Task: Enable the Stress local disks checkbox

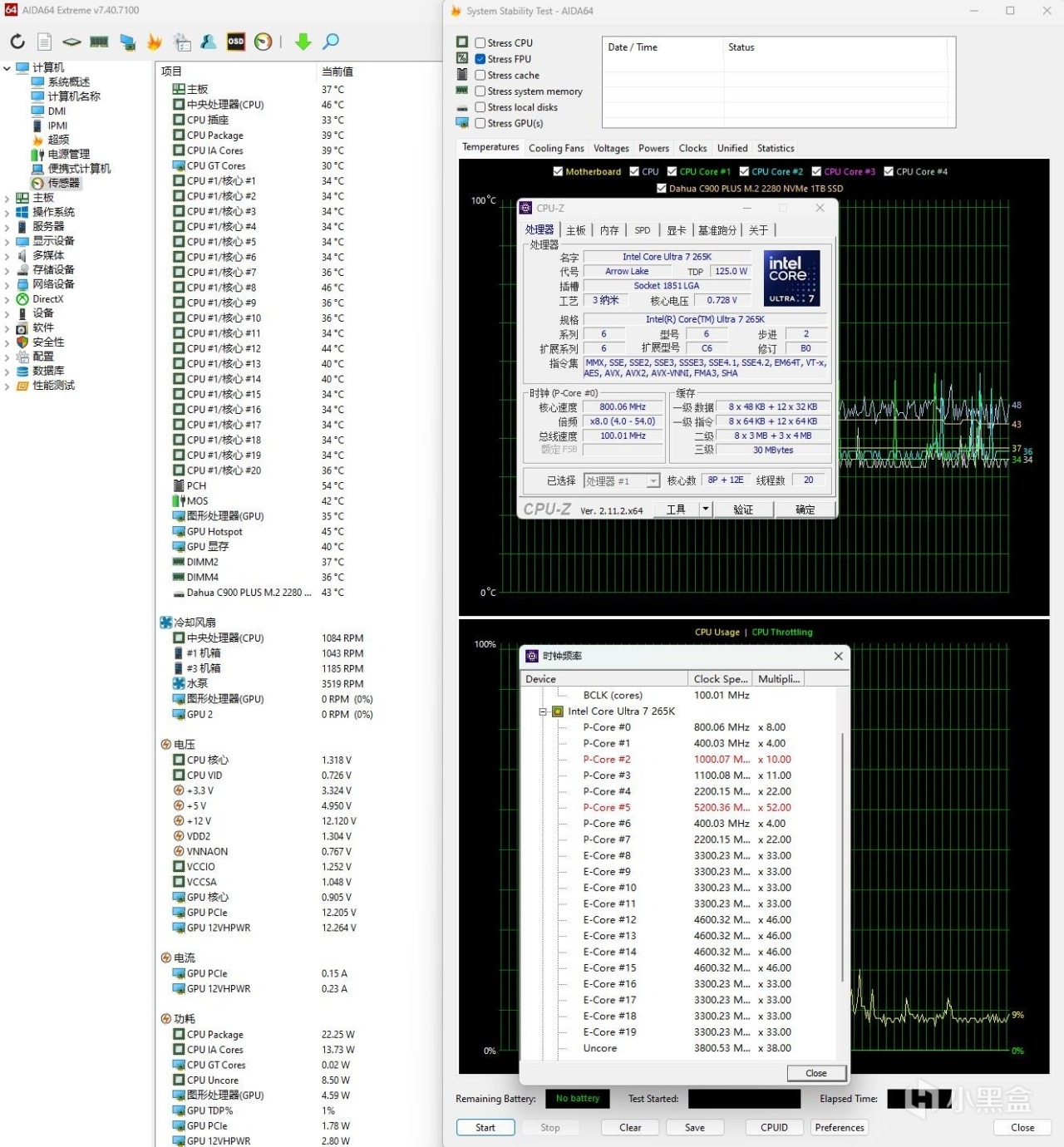Action: [x=480, y=107]
